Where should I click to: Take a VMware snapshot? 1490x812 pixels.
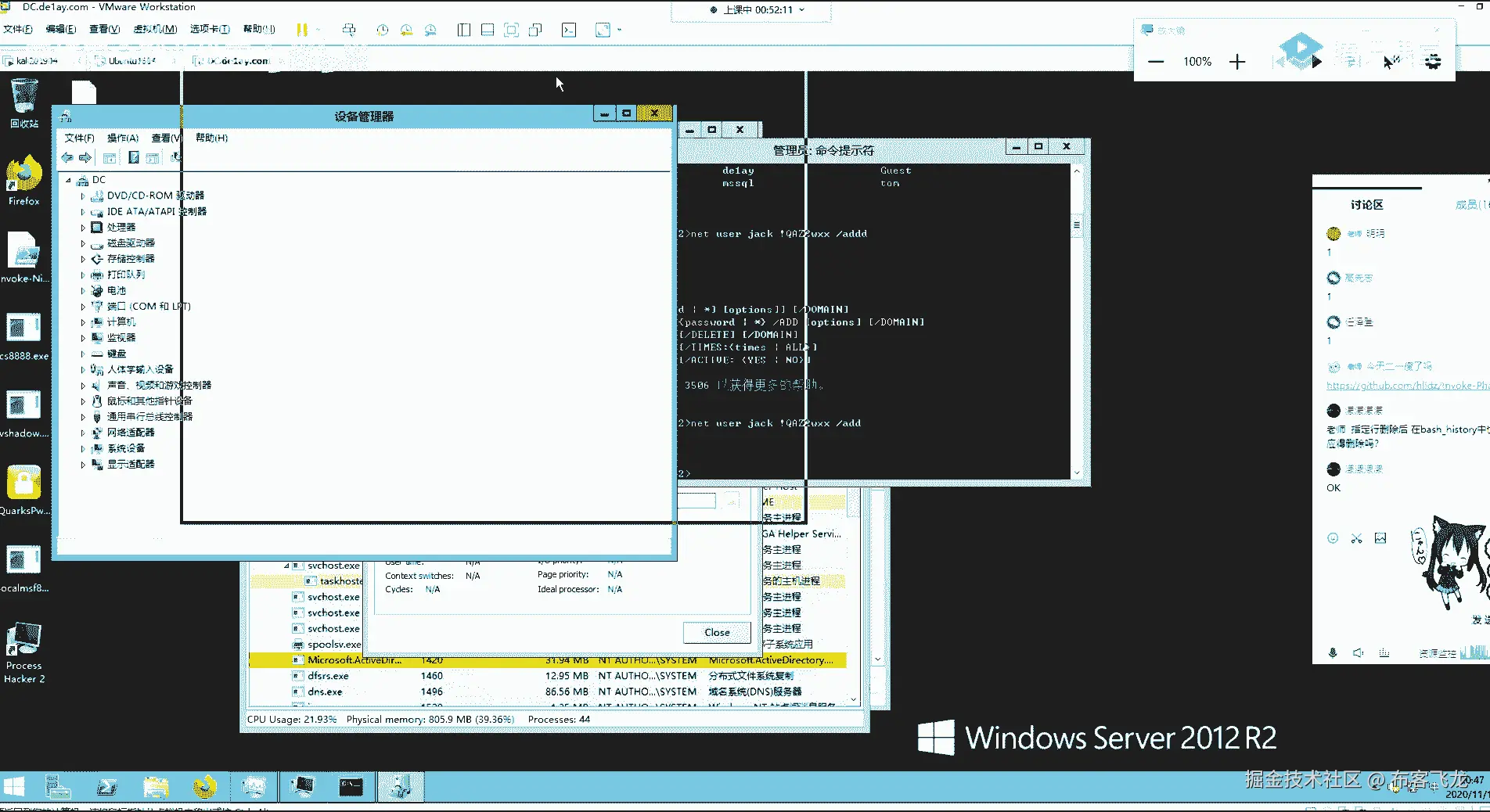click(382, 30)
